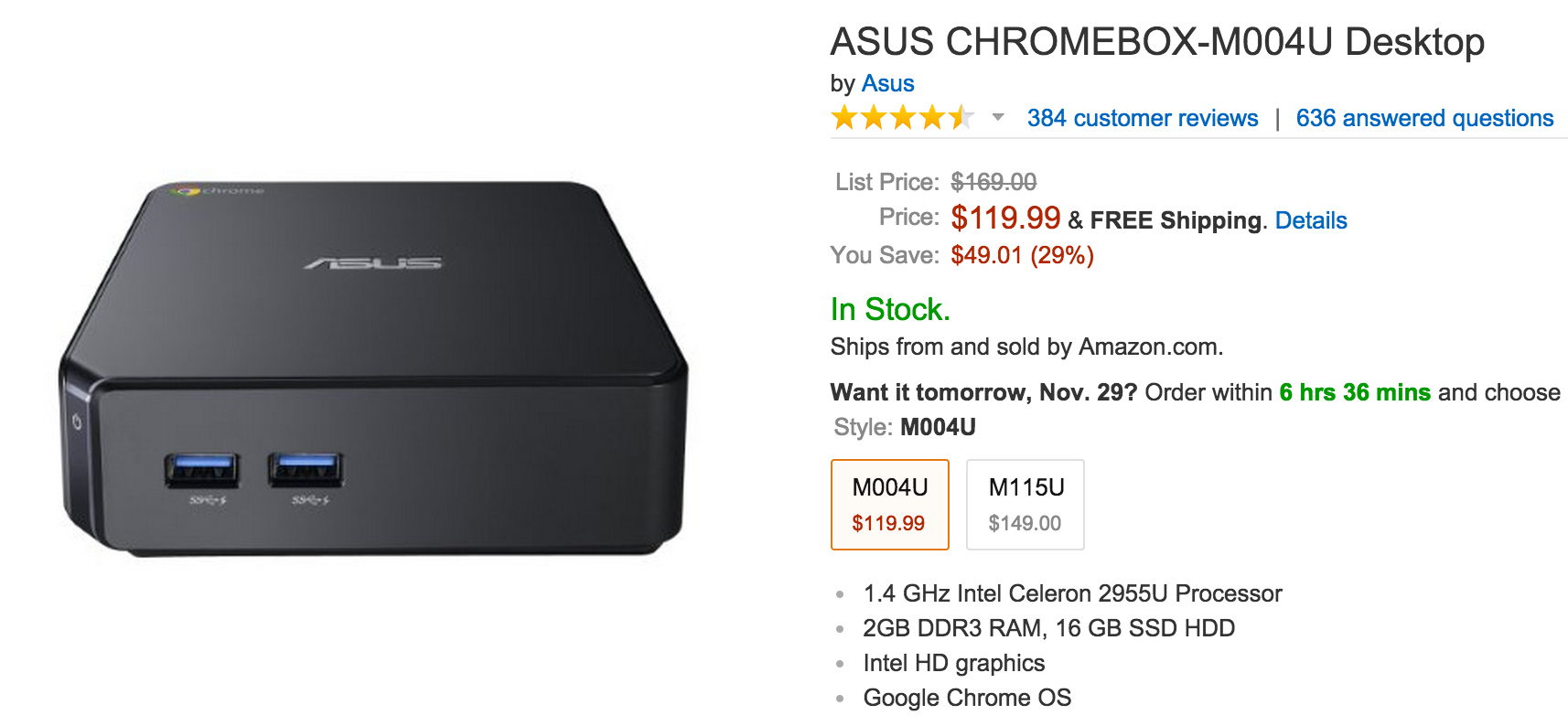Image resolution: width=1568 pixels, height=726 pixels.
Task: Open the free shipping Details link
Action: [1310, 220]
